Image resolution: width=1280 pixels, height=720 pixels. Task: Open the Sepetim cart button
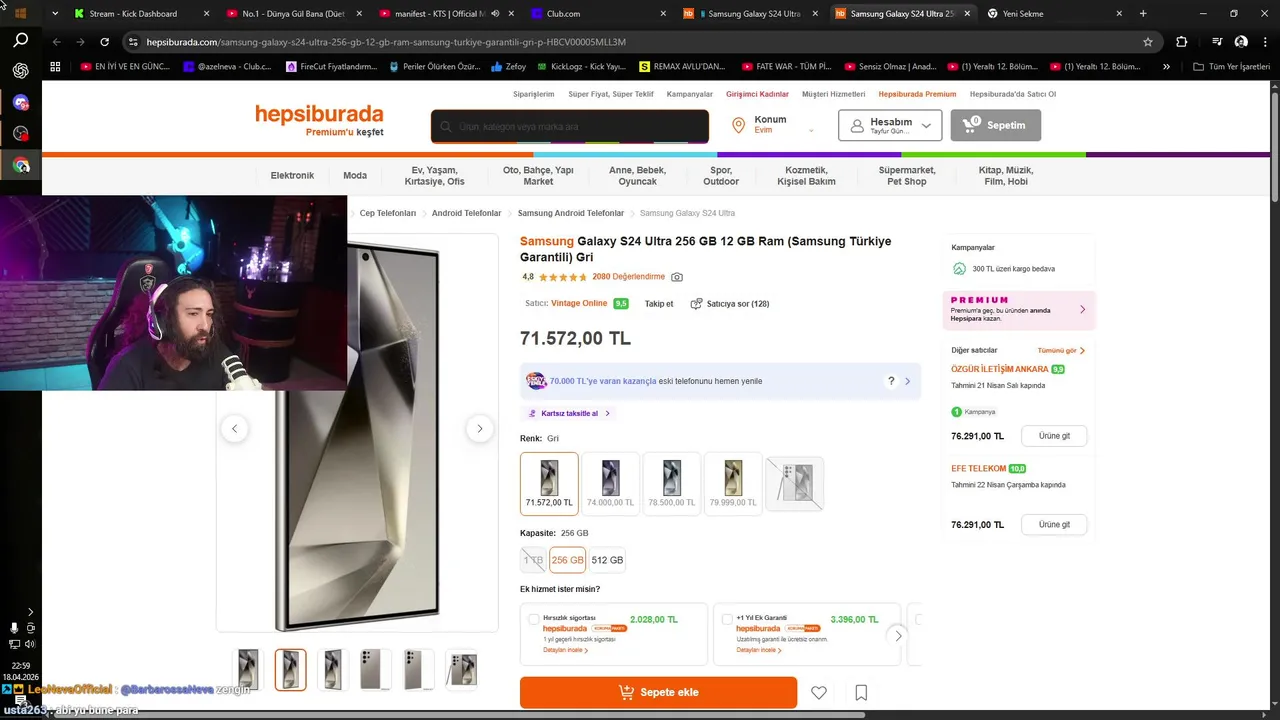click(x=995, y=125)
